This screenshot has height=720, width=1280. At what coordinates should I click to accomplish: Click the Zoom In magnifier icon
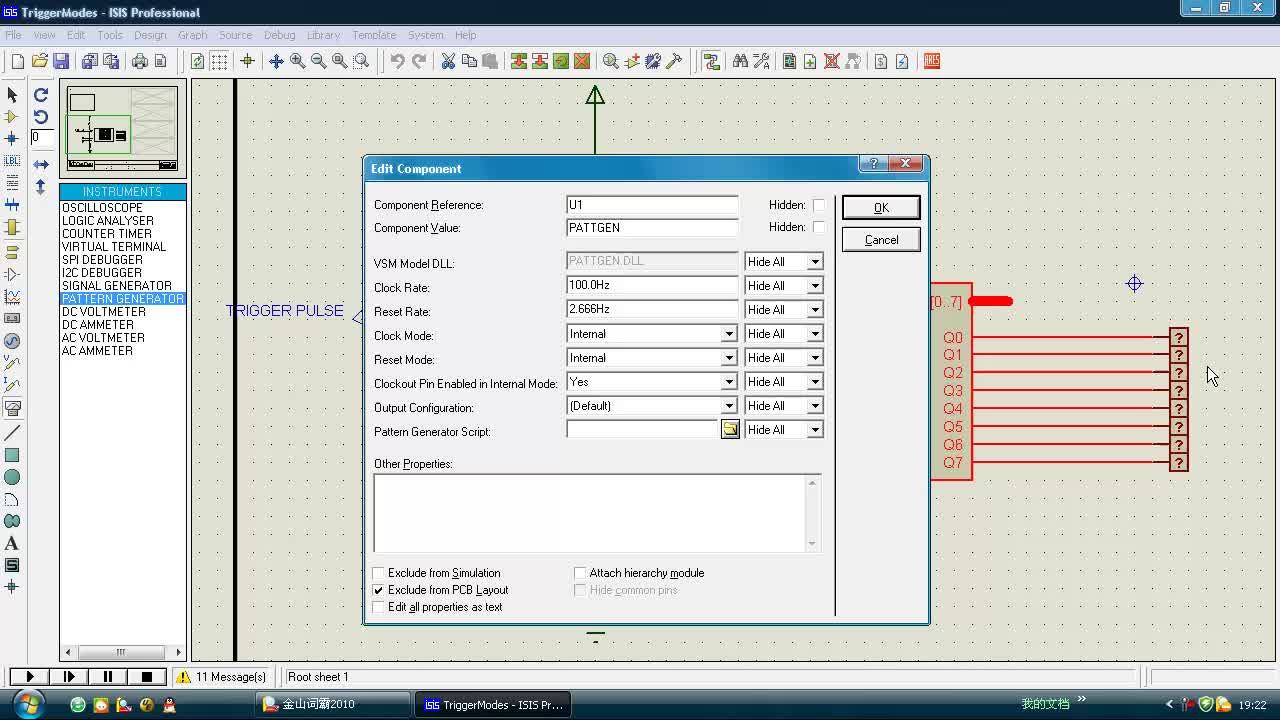297,61
